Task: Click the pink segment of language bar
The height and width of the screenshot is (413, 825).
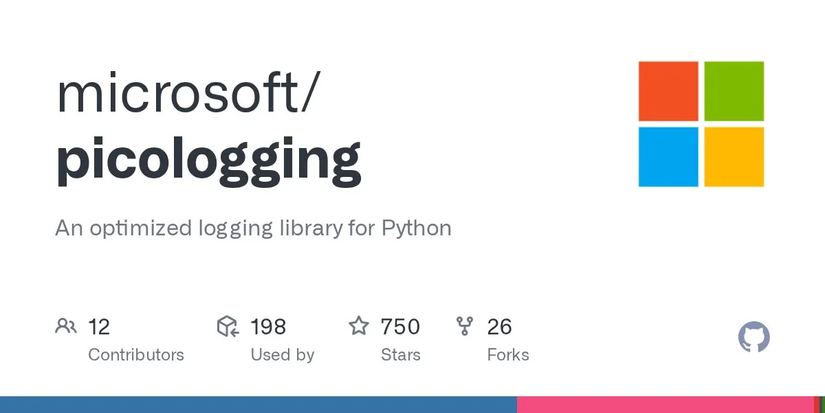Action: [x=665, y=405]
